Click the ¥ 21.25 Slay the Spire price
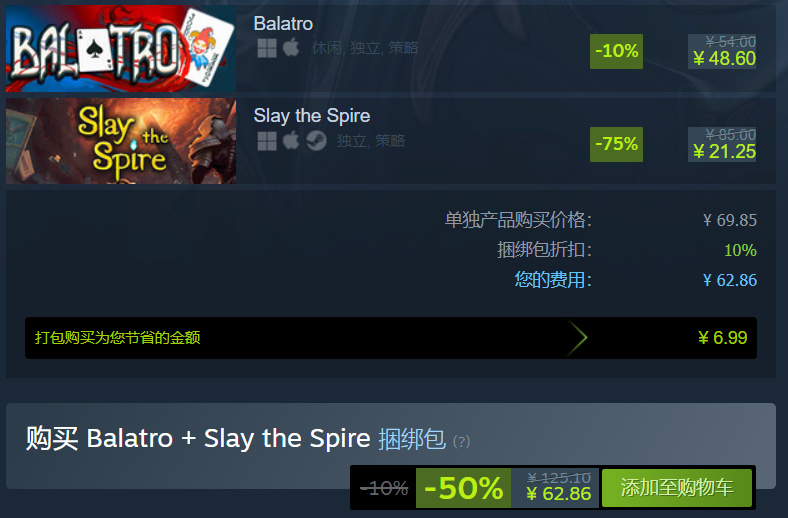788x518 pixels. [724, 152]
